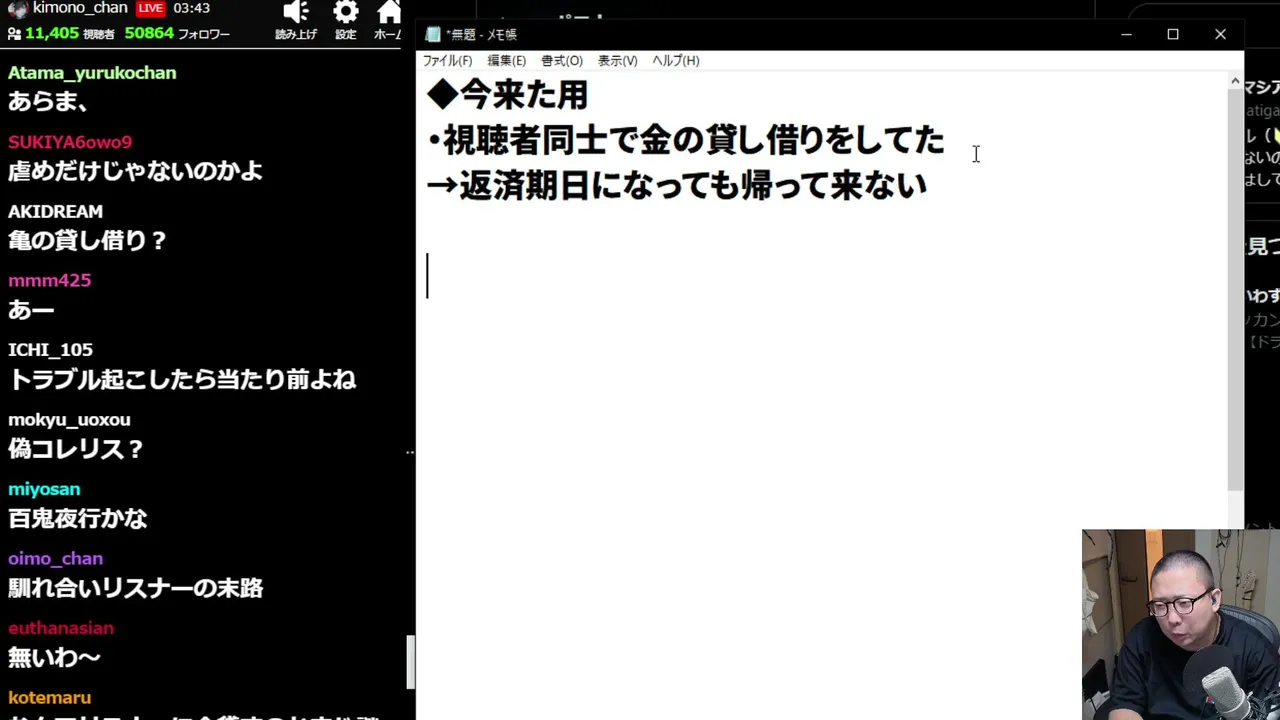The height and width of the screenshot is (720, 1280).
Task: Click the chat panel scrollbar thumb
Action: click(x=410, y=662)
